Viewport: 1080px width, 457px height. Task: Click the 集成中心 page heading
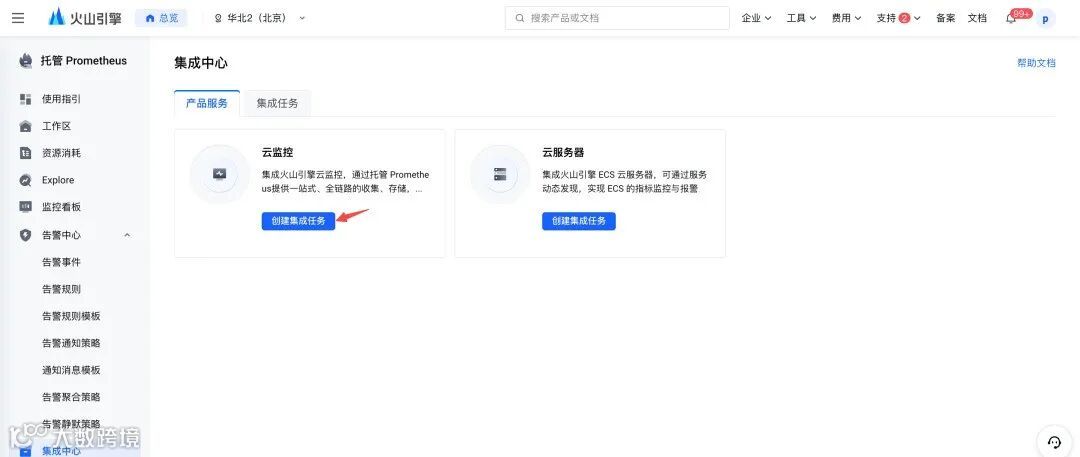[200, 63]
